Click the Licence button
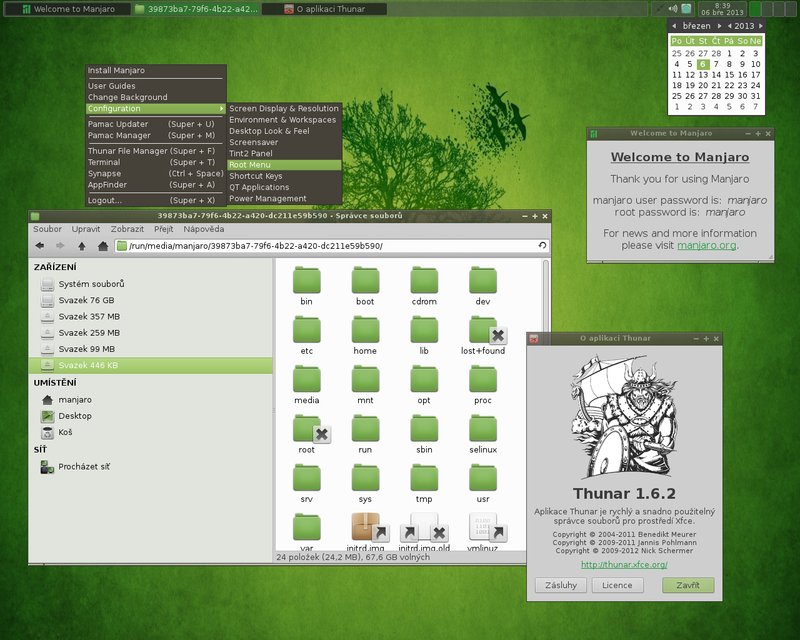Image resolution: width=800 pixels, height=640 pixels. point(617,585)
